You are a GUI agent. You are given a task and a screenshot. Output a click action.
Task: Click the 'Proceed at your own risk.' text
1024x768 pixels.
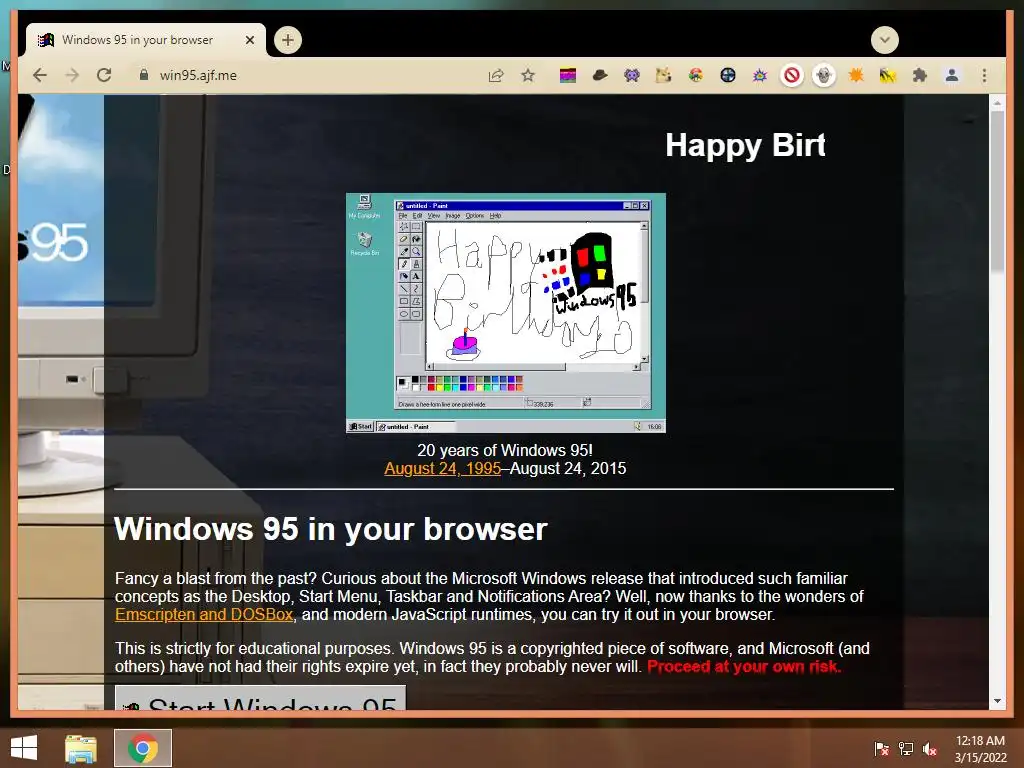click(744, 667)
